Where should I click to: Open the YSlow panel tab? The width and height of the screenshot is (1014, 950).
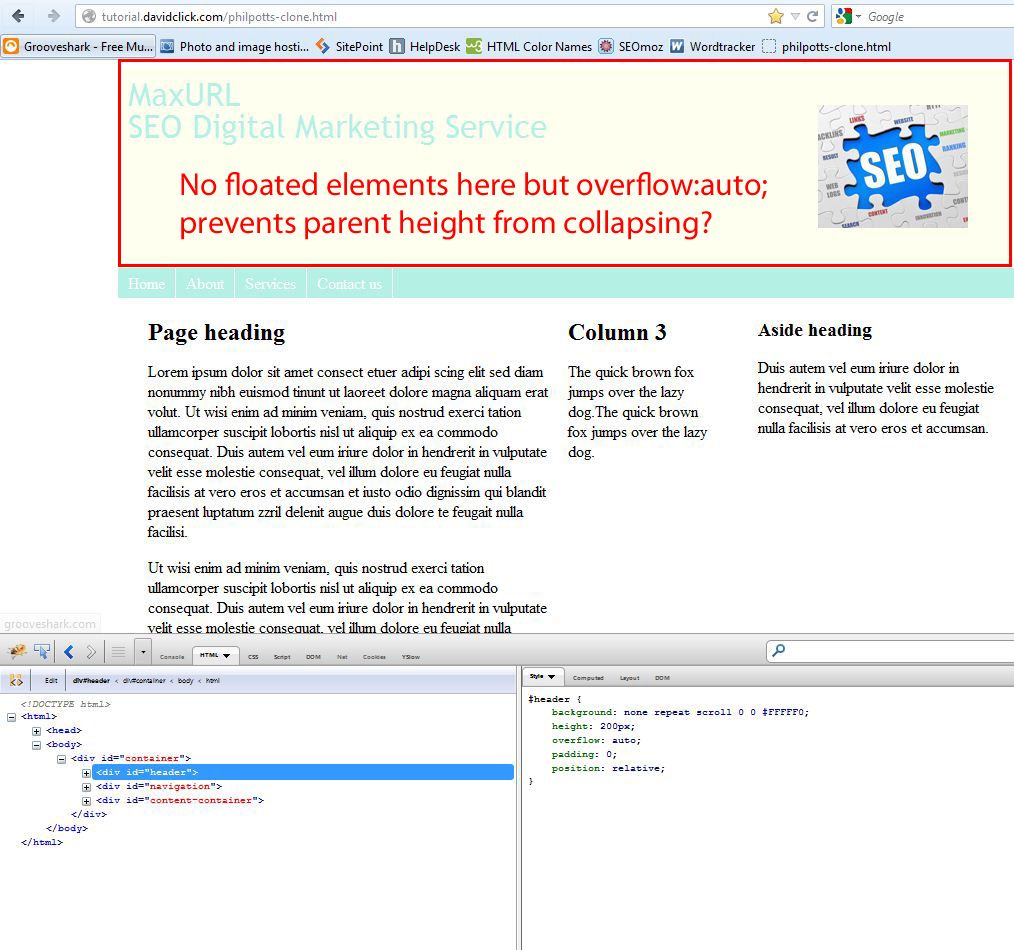click(411, 656)
